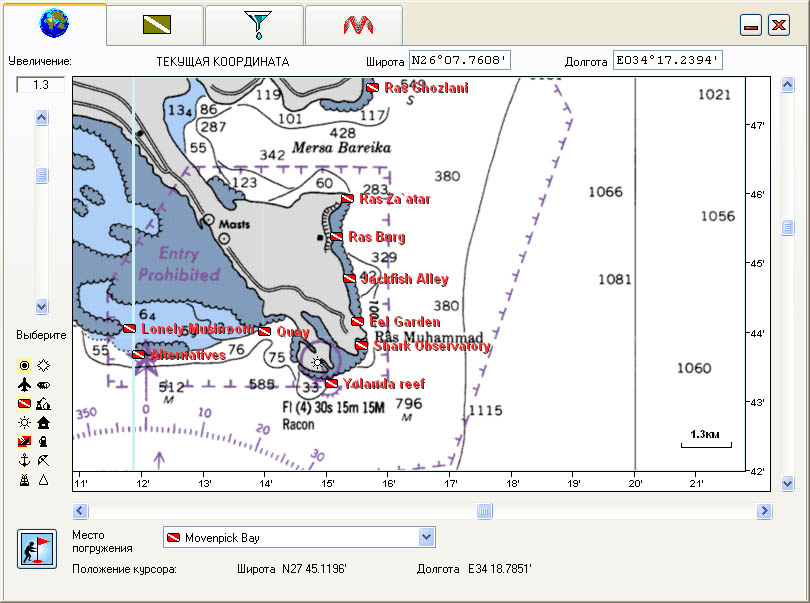Select the diamond star marker type
810x603 pixels.
coord(43,366)
